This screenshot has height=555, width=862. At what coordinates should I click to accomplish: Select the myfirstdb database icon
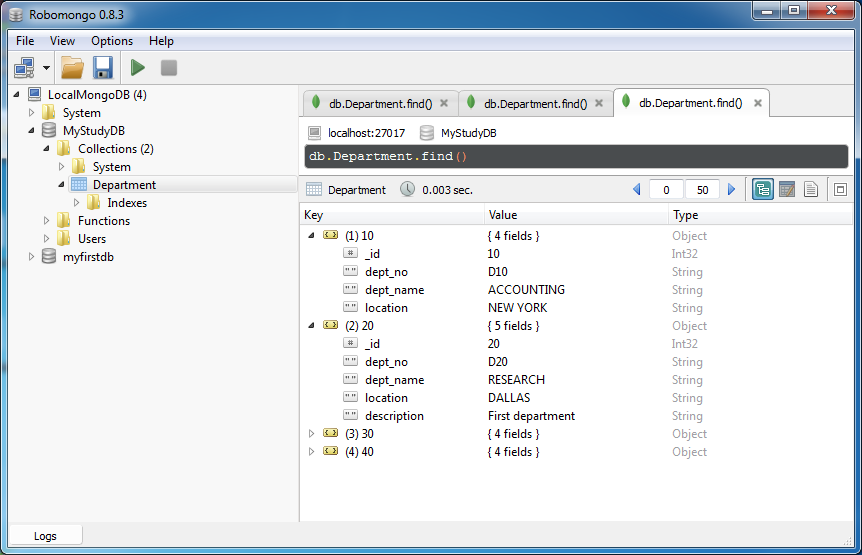pos(49,256)
